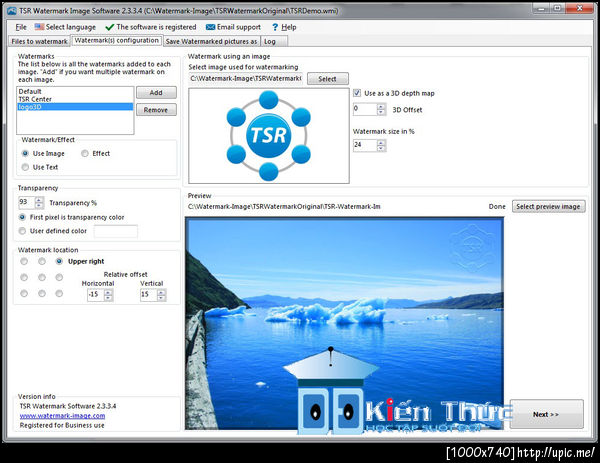Increase Watermark size with up arrow
The height and width of the screenshot is (463, 600).
tap(381, 143)
